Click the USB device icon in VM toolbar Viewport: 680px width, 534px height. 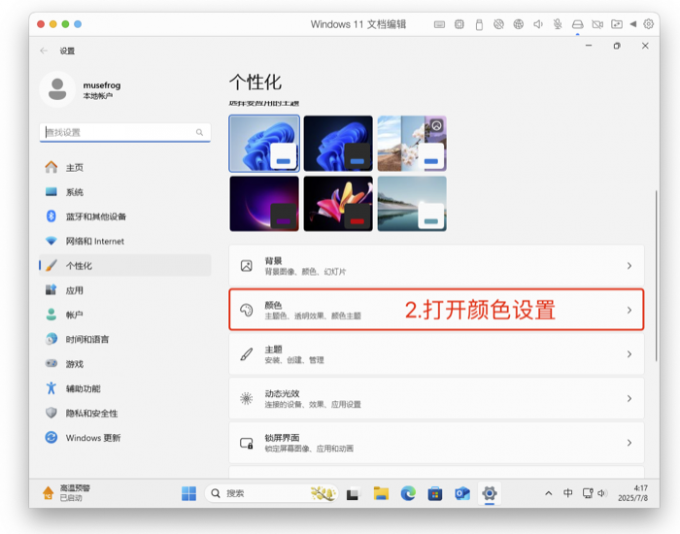pyautogui.click(x=479, y=25)
